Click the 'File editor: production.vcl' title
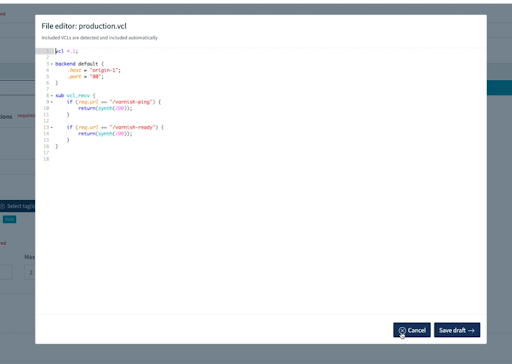This screenshot has width=512, height=364. point(84,26)
